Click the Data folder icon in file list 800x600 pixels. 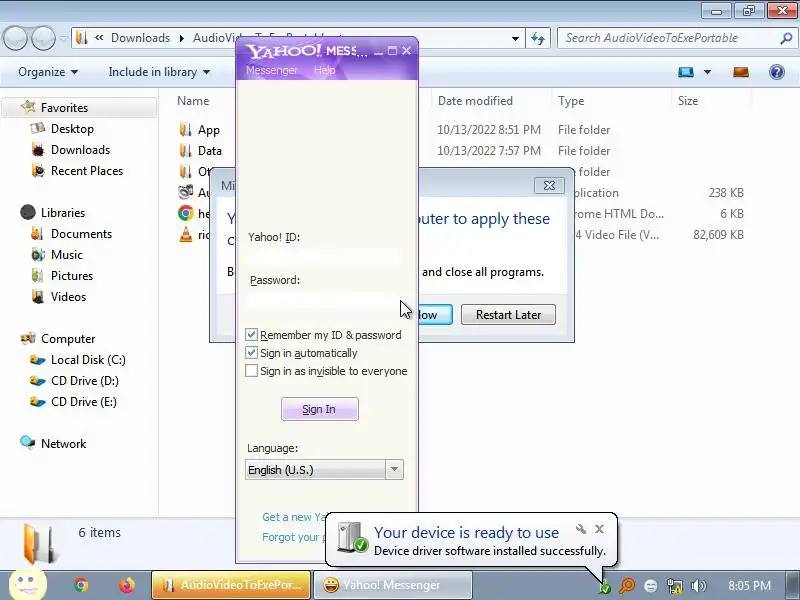point(186,150)
